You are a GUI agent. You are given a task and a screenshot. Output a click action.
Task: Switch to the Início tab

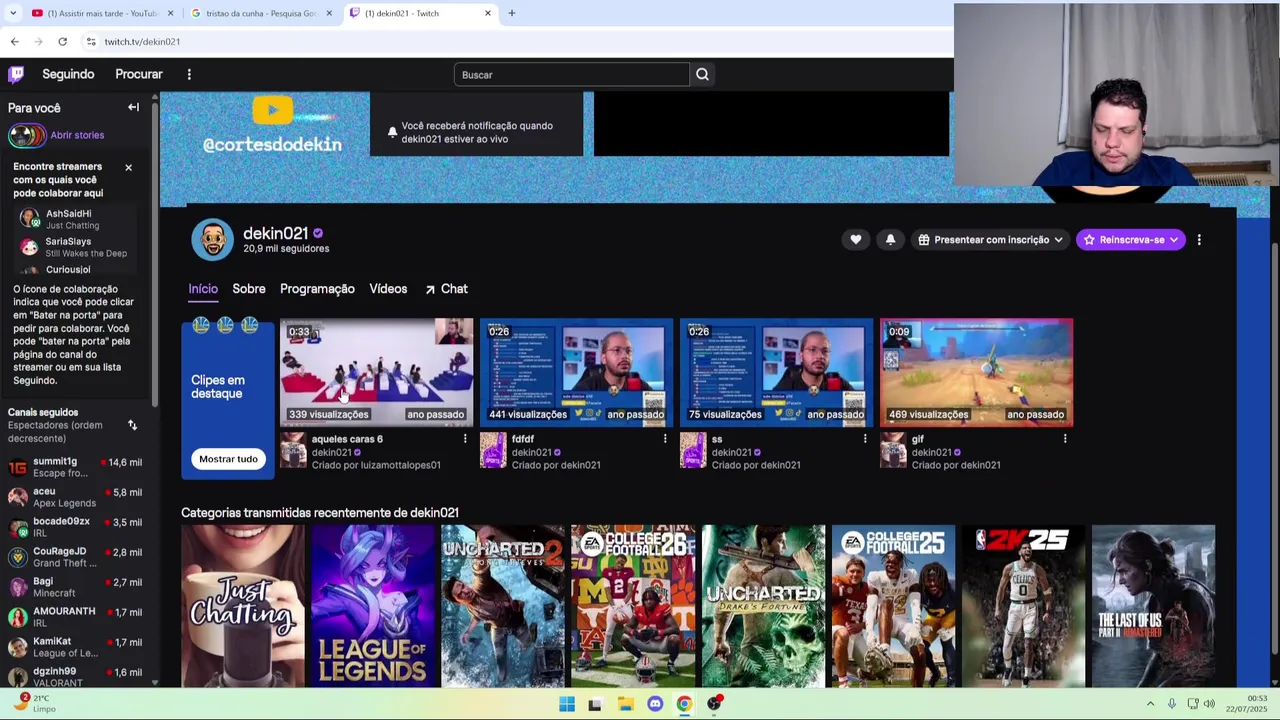[x=203, y=289]
